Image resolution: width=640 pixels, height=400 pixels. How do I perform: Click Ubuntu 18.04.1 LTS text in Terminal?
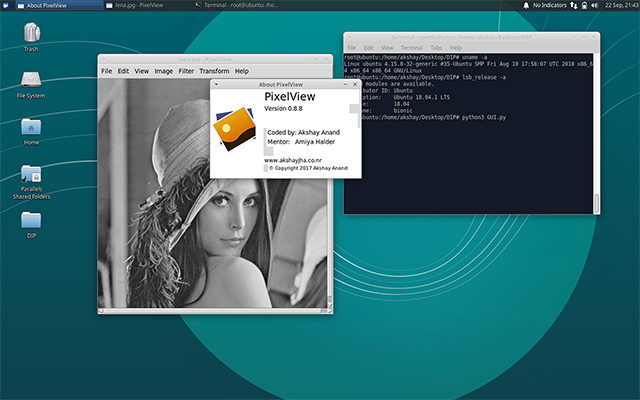click(422, 97)
